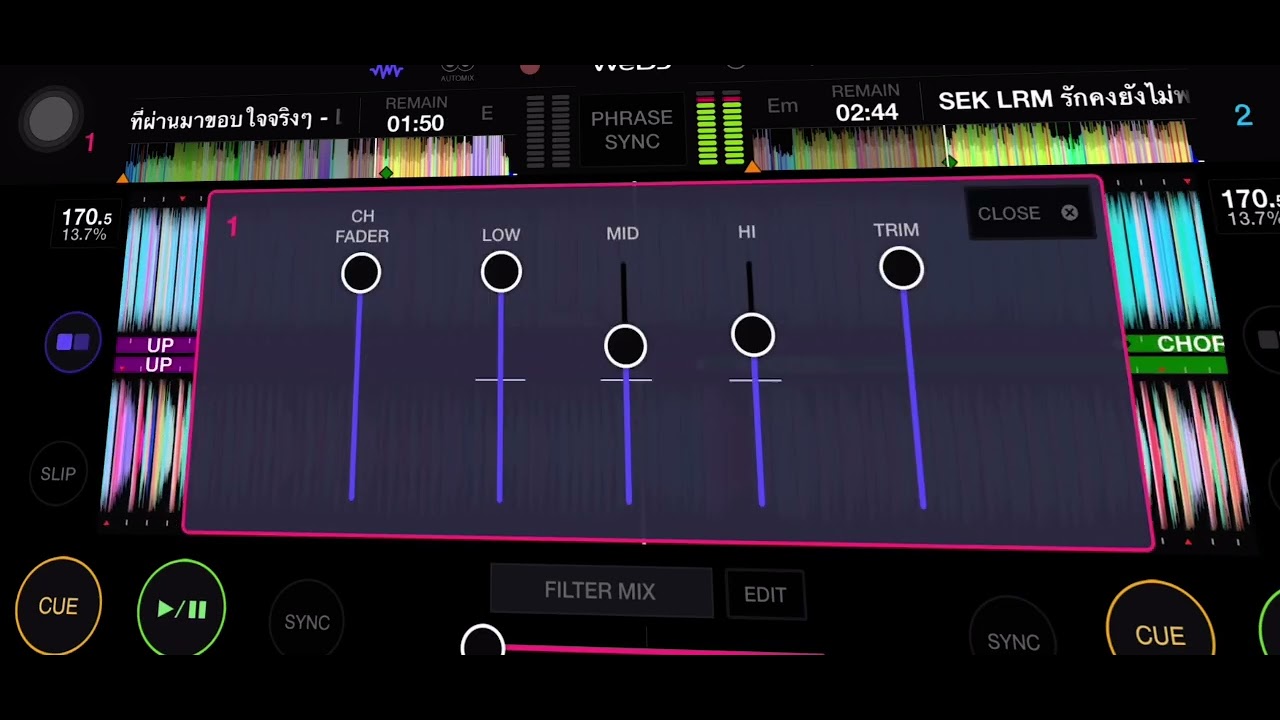Tap the left channel level meter
1280x720 pixels.
click(548, 132)
